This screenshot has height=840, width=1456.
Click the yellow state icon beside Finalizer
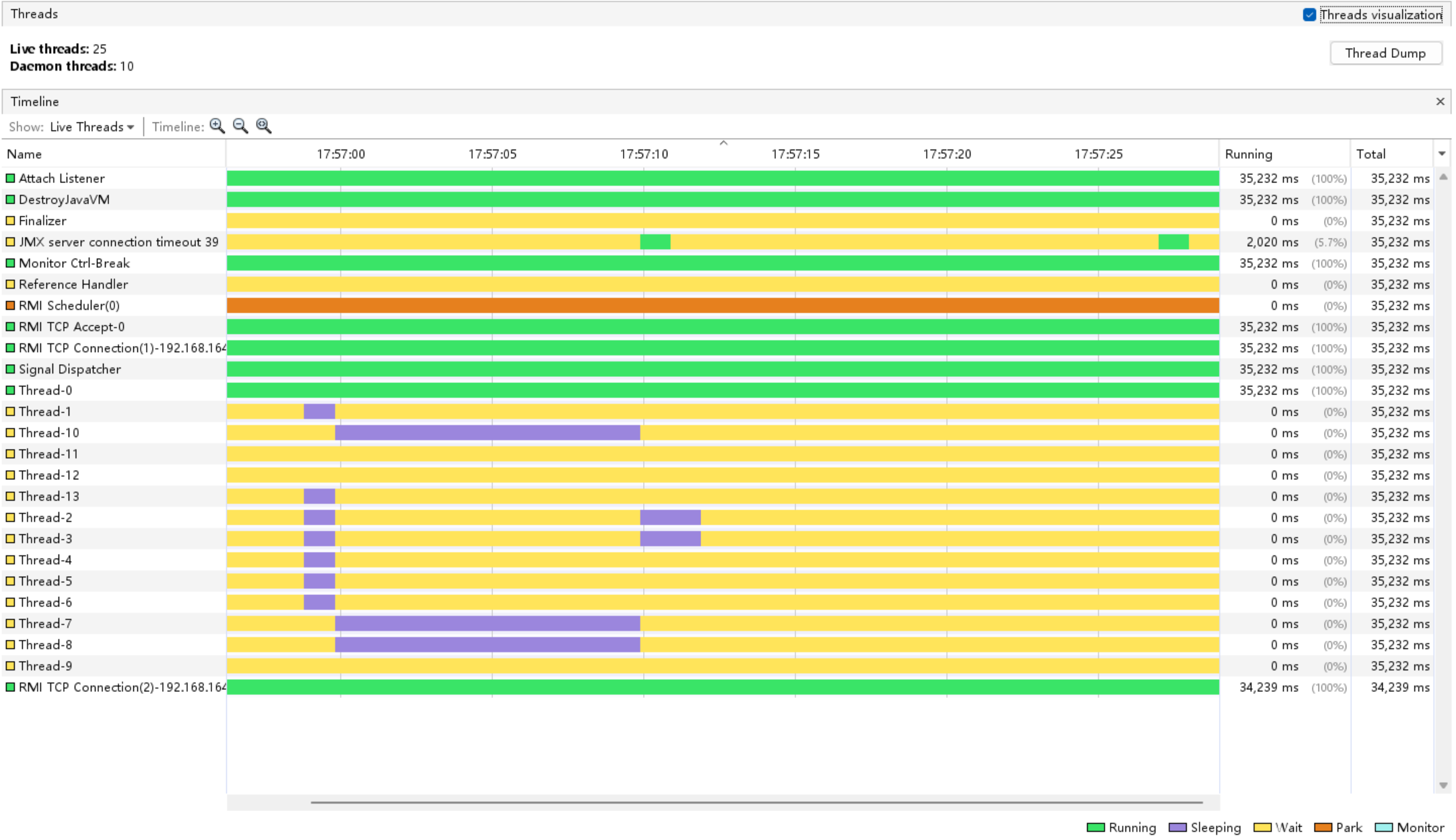click(10, 221)
